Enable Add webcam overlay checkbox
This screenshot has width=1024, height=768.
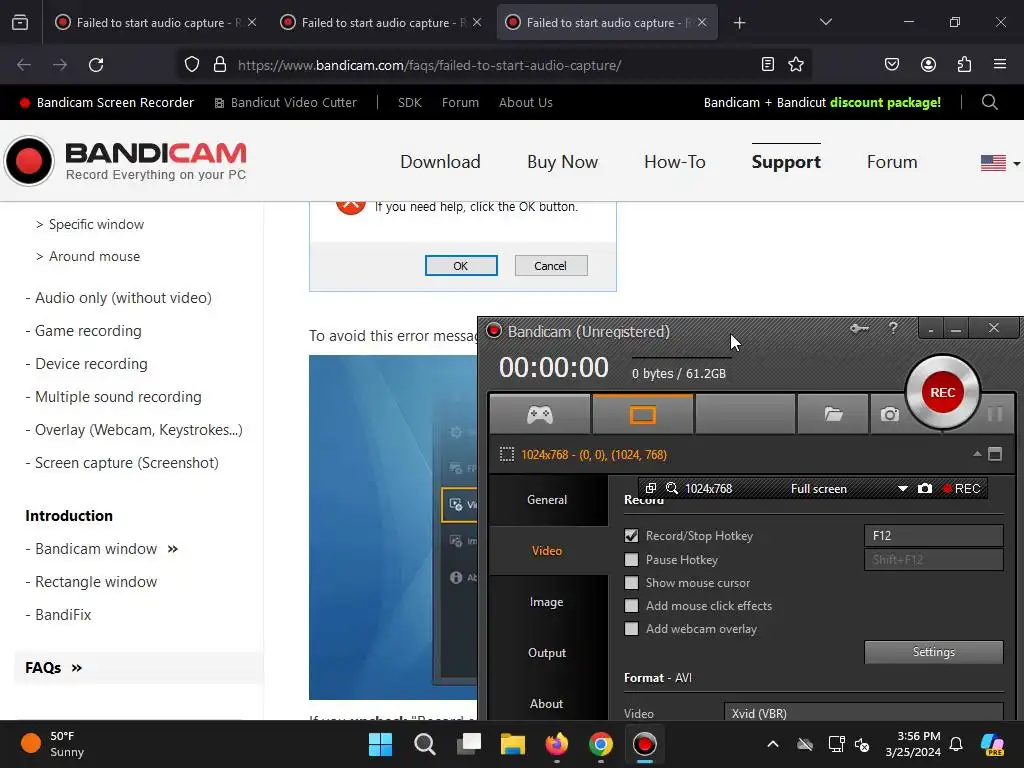pos(631,628)
